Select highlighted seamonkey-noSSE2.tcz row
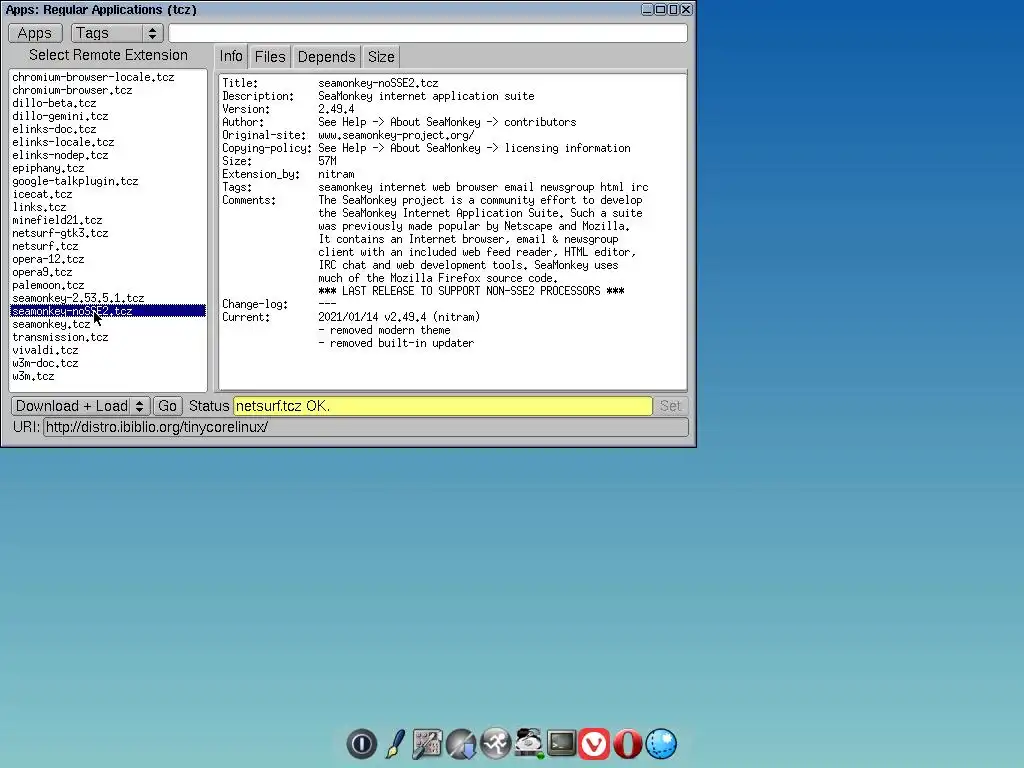 click(108, 311)
